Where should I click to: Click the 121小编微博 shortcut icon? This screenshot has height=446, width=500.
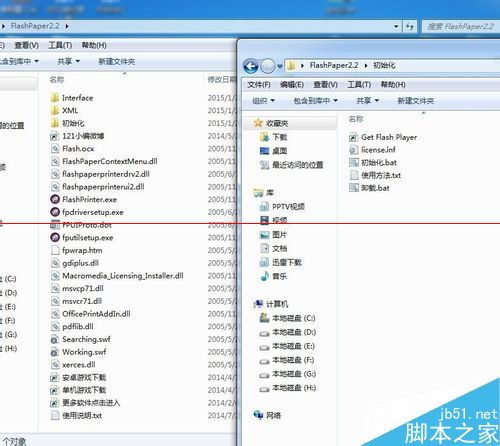(54, 136)
